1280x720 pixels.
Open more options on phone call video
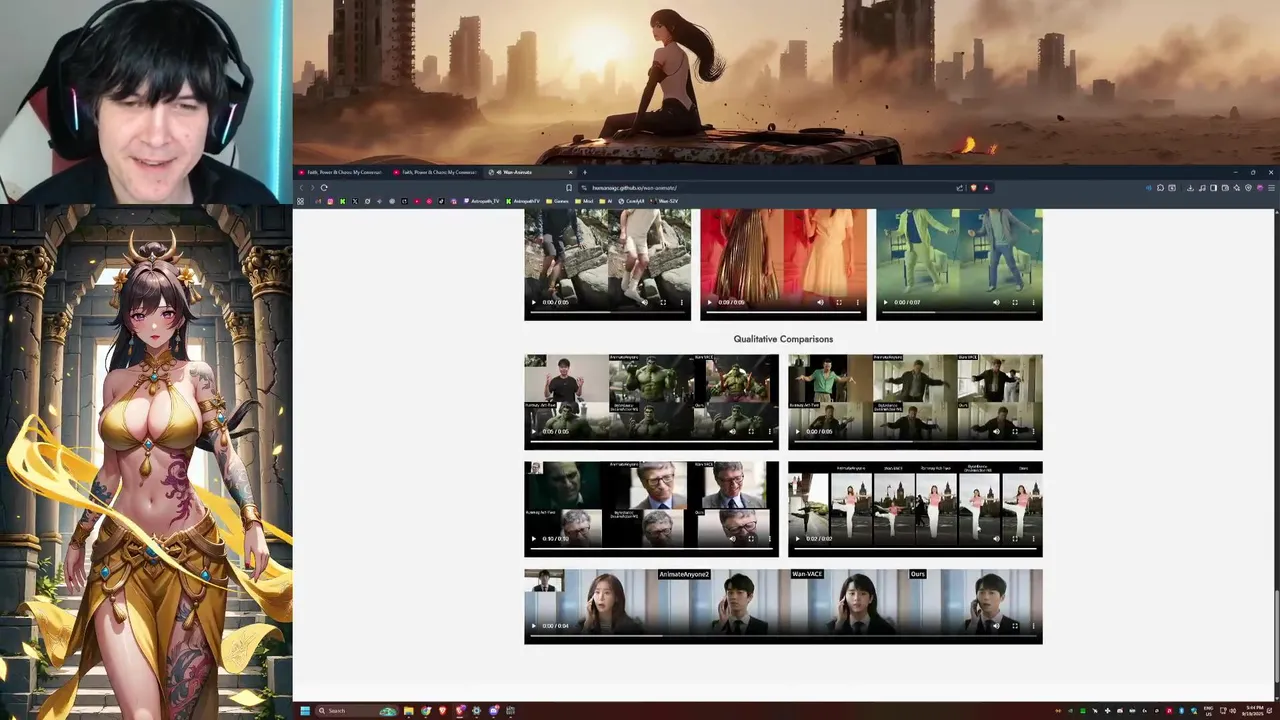1033,626
